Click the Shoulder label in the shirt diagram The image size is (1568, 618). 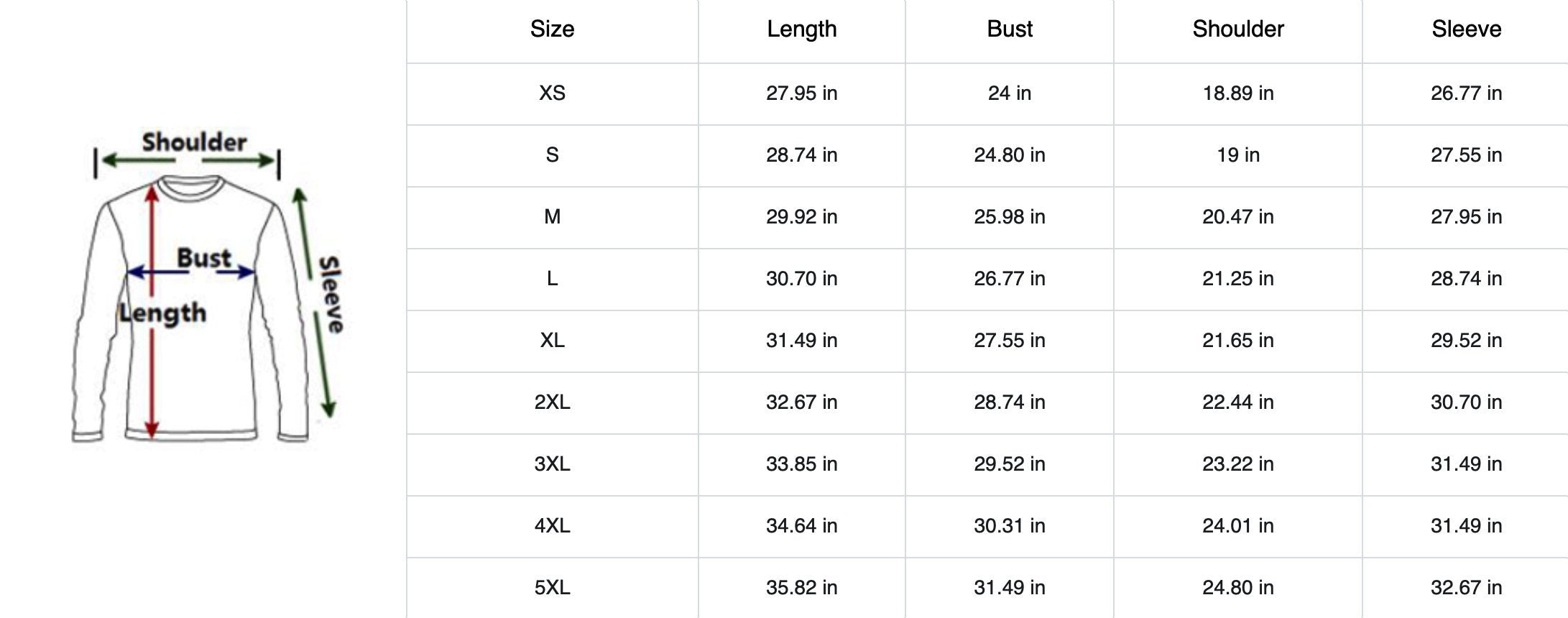pos(194,142)
